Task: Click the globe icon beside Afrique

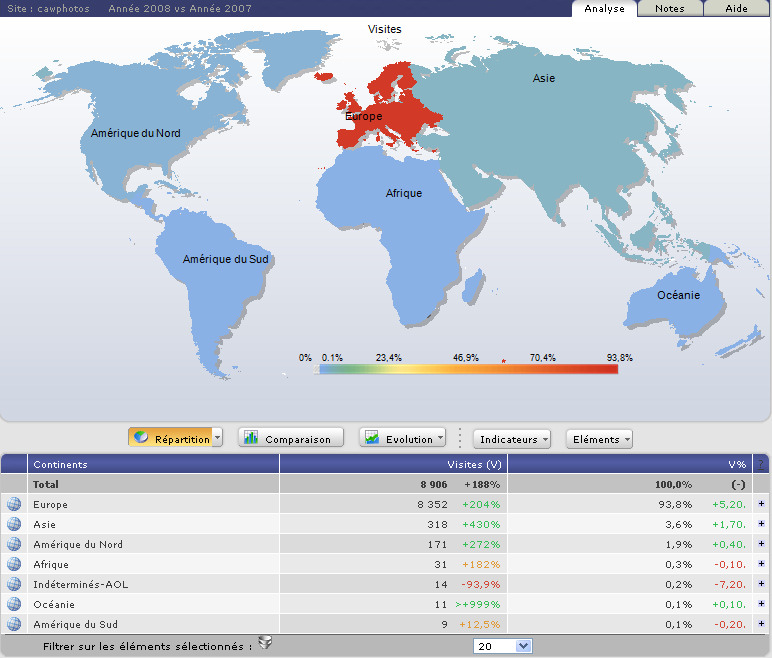Action: click(x=14, y=564)
